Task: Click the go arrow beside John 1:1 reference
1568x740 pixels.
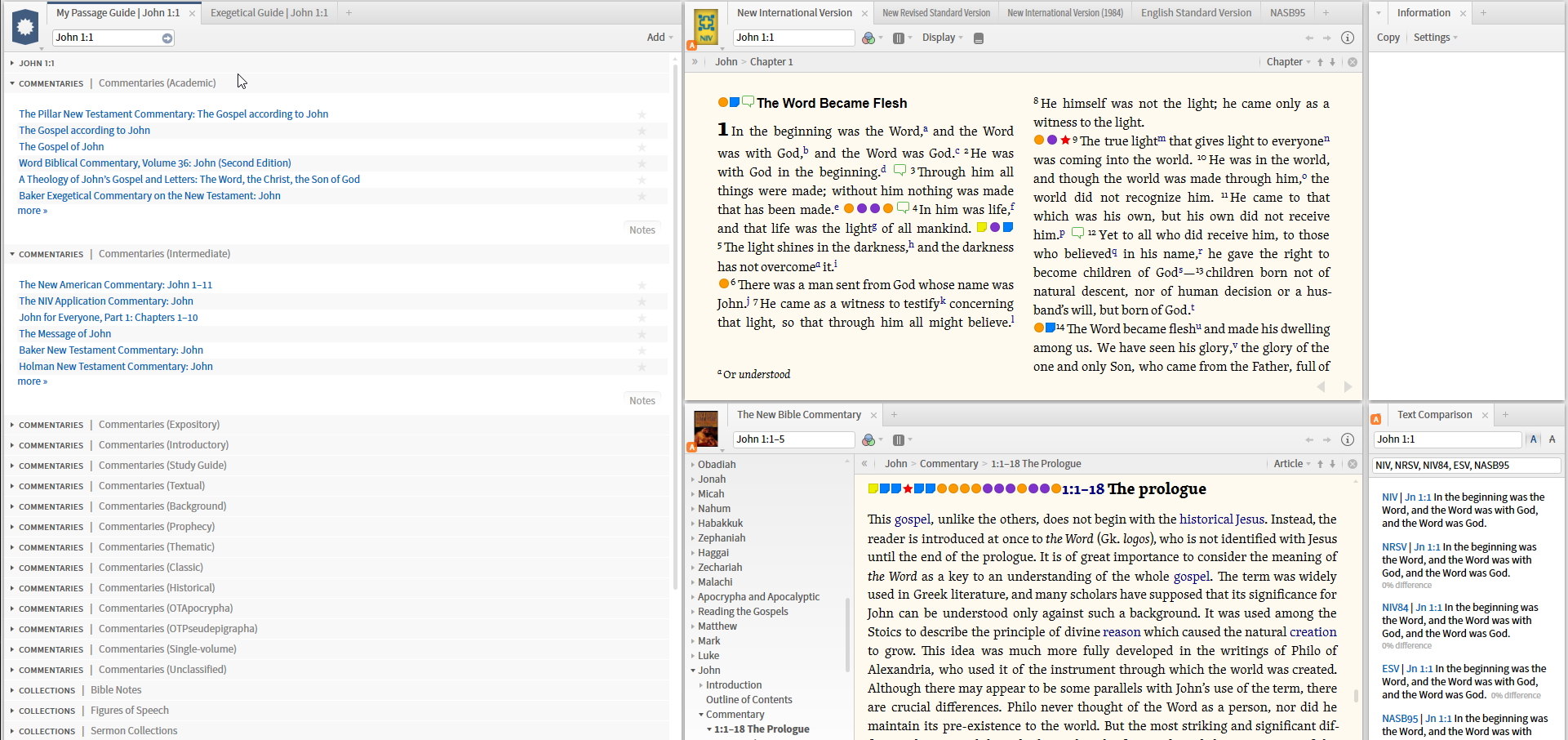Action: tap(167, 38)
